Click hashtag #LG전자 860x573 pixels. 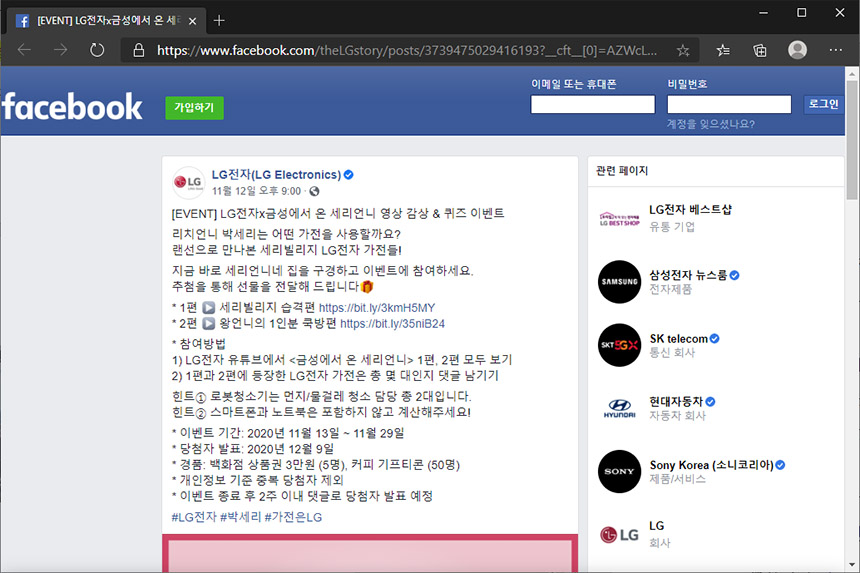coord(194,517)
